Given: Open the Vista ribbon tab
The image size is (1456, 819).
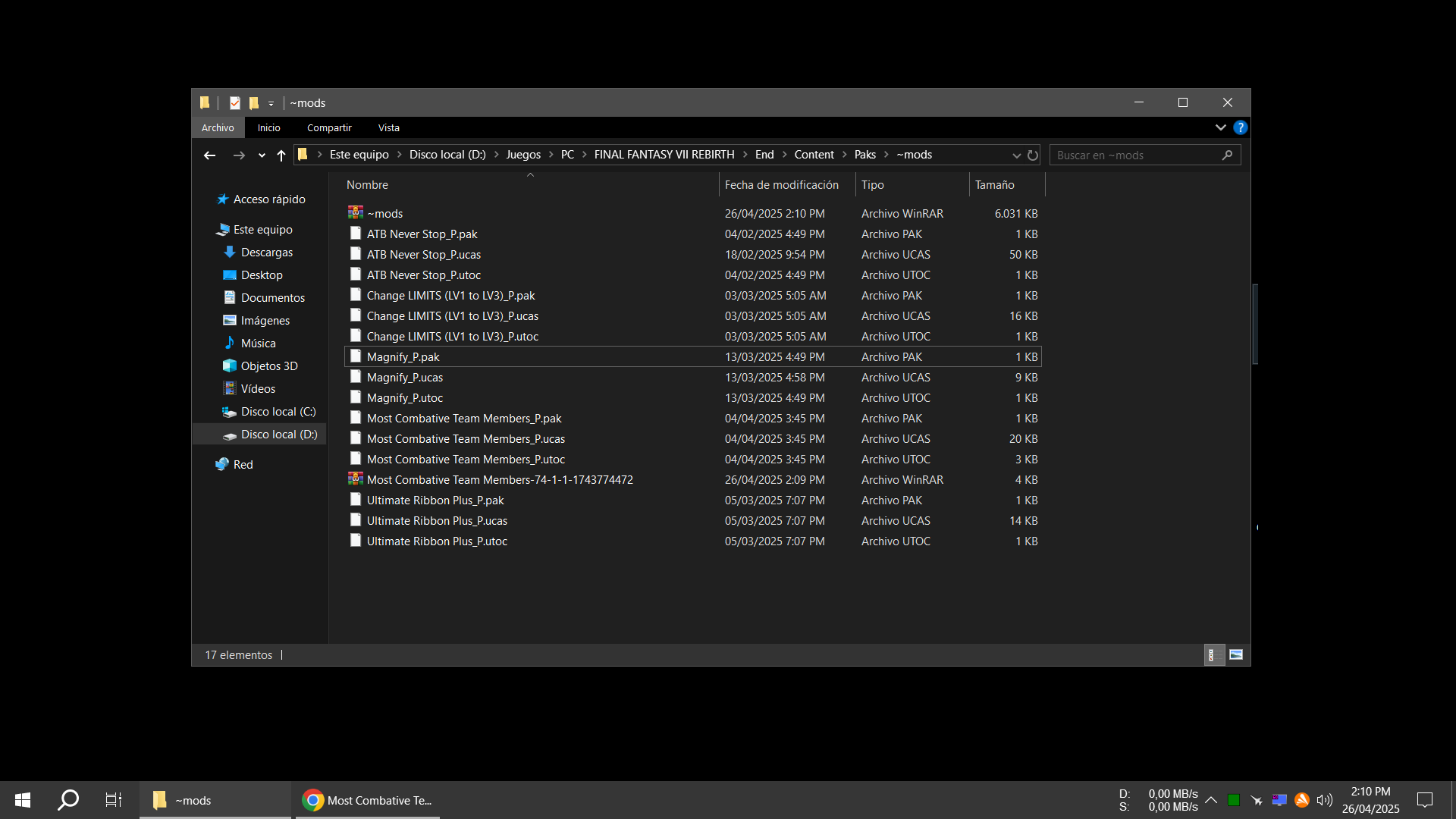Looking at the screenshot, I should pyautogui.click(x=388, y=127).
